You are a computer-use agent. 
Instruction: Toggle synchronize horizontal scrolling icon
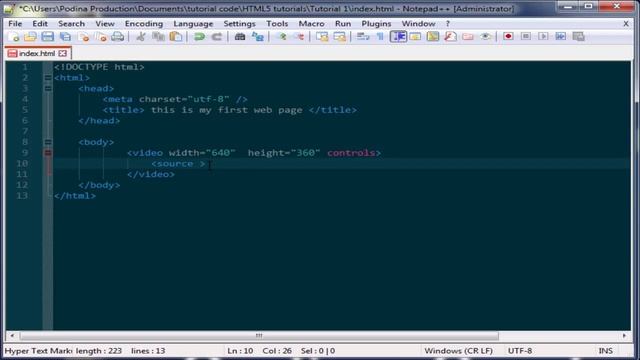pos(340,37)
